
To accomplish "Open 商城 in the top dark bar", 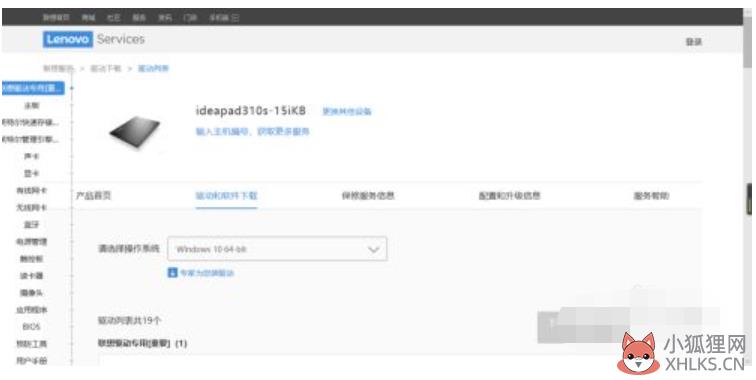I will tap(88, 18).
